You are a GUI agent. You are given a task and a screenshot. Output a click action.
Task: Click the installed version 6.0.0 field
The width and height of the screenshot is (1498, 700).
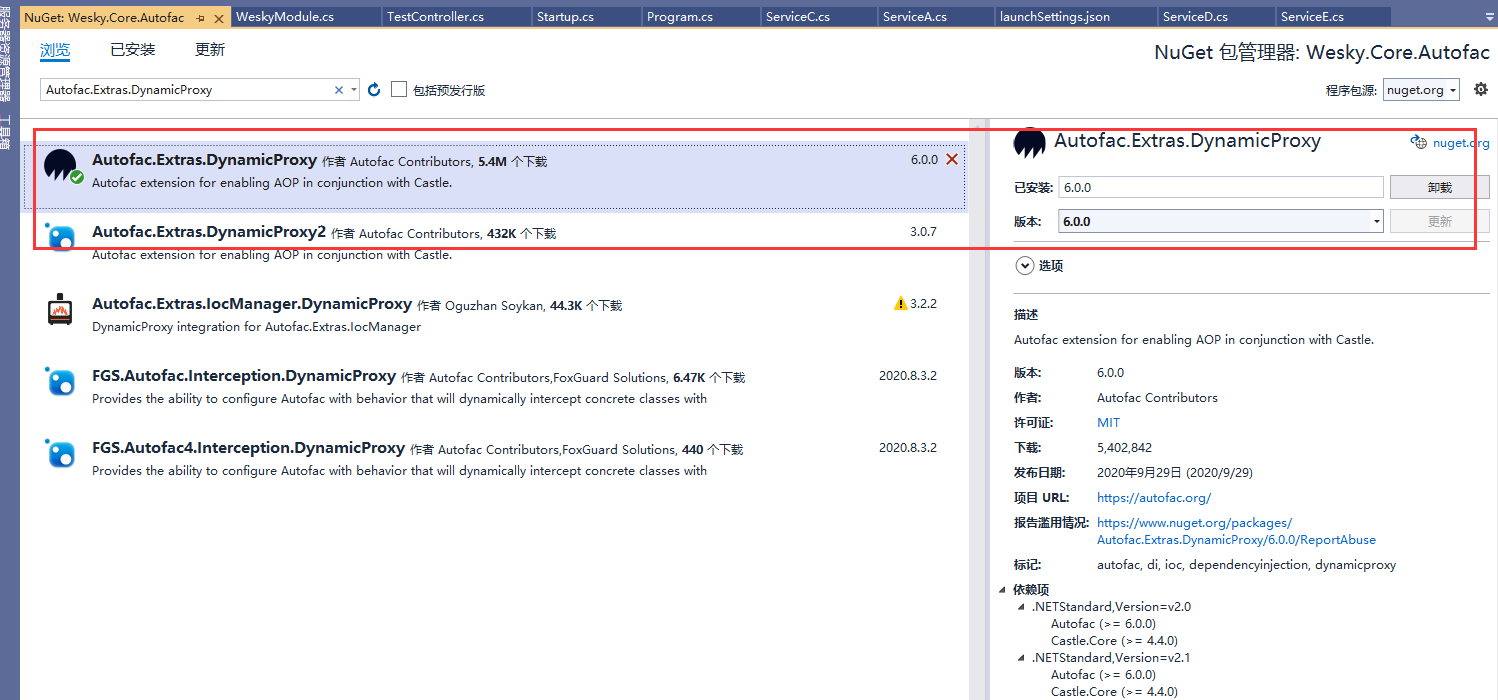(1221, 187)
